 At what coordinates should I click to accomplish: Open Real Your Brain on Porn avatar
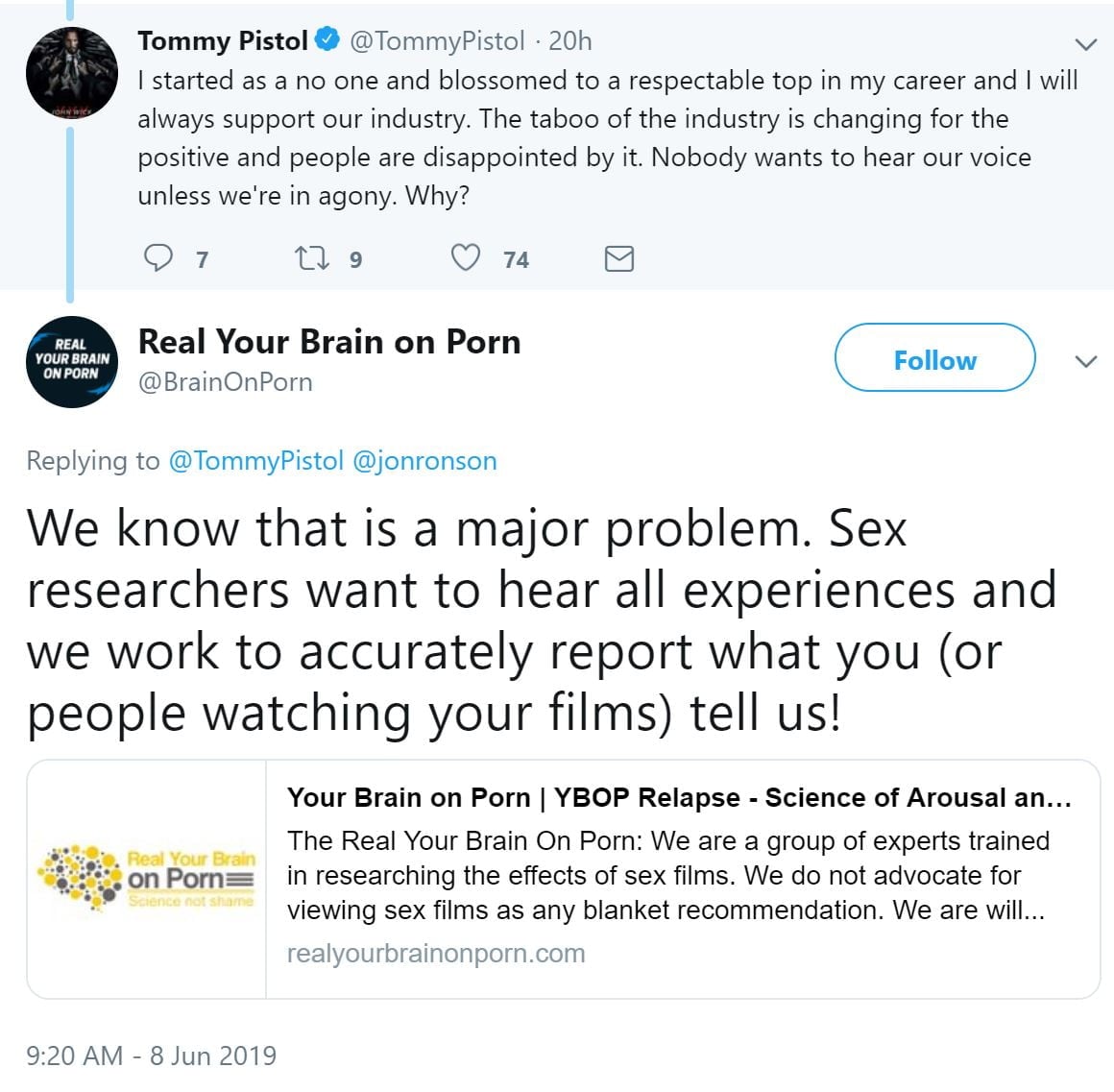(71, 361)
